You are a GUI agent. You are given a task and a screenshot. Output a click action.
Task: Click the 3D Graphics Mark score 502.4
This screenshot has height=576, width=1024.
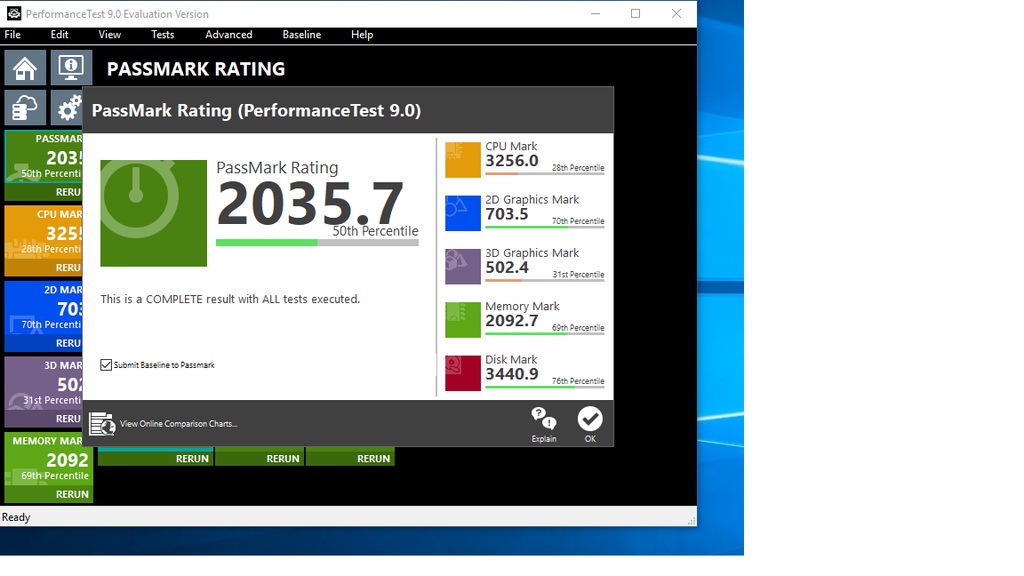(507, 268)
